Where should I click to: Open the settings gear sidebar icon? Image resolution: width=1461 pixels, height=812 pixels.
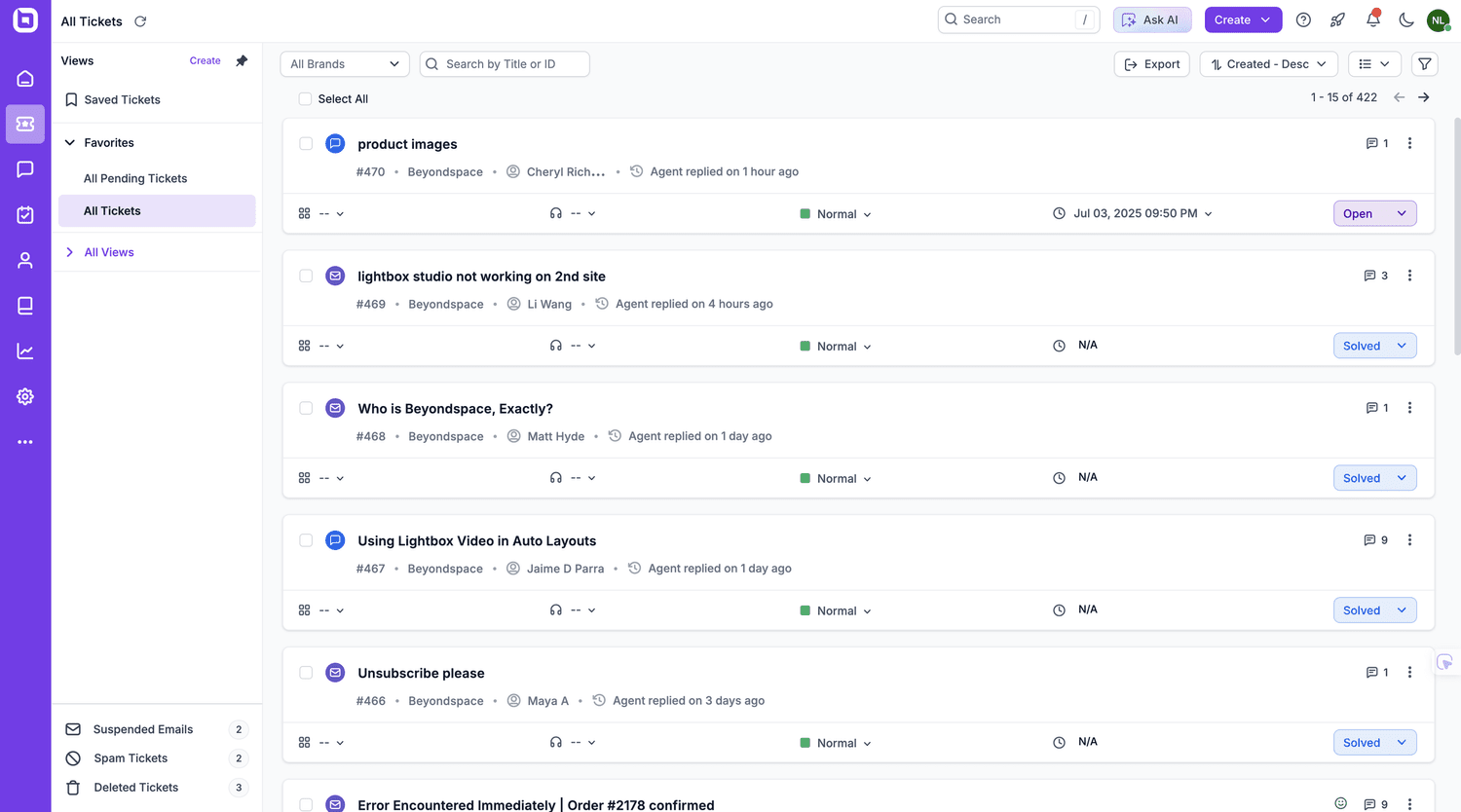click(25, 396)
